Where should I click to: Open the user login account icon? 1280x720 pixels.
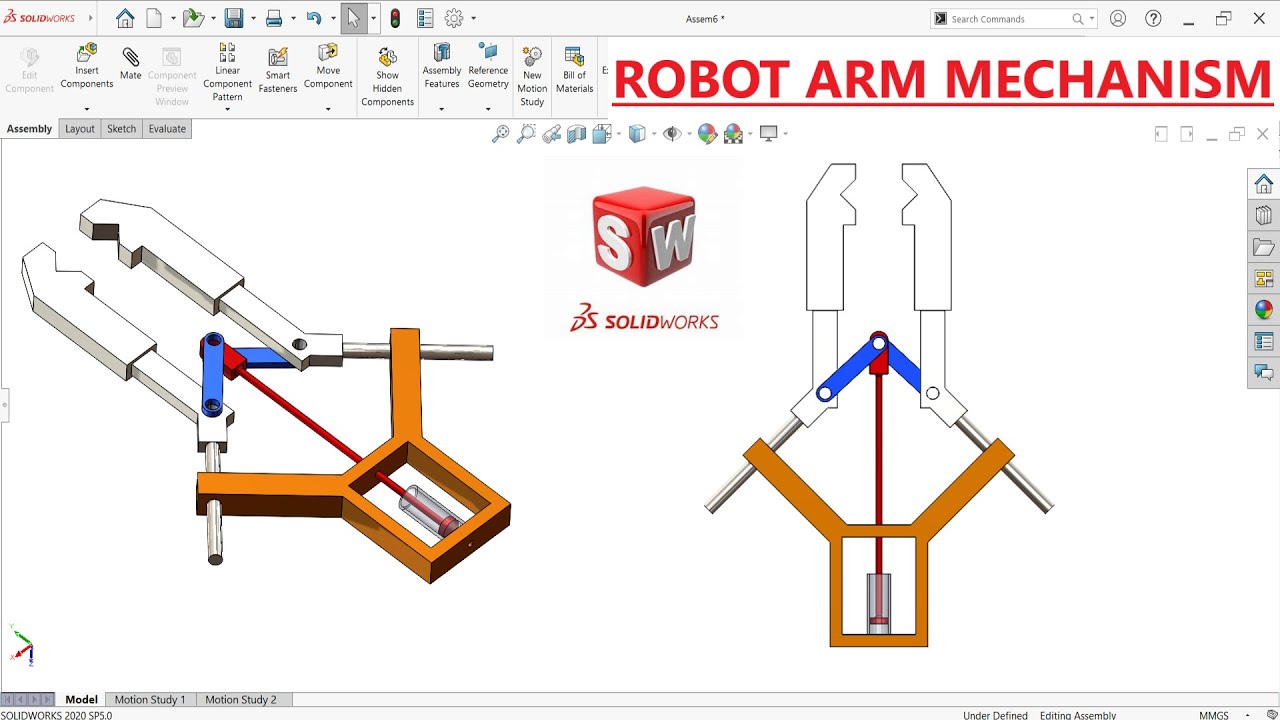pos(1118,18)
